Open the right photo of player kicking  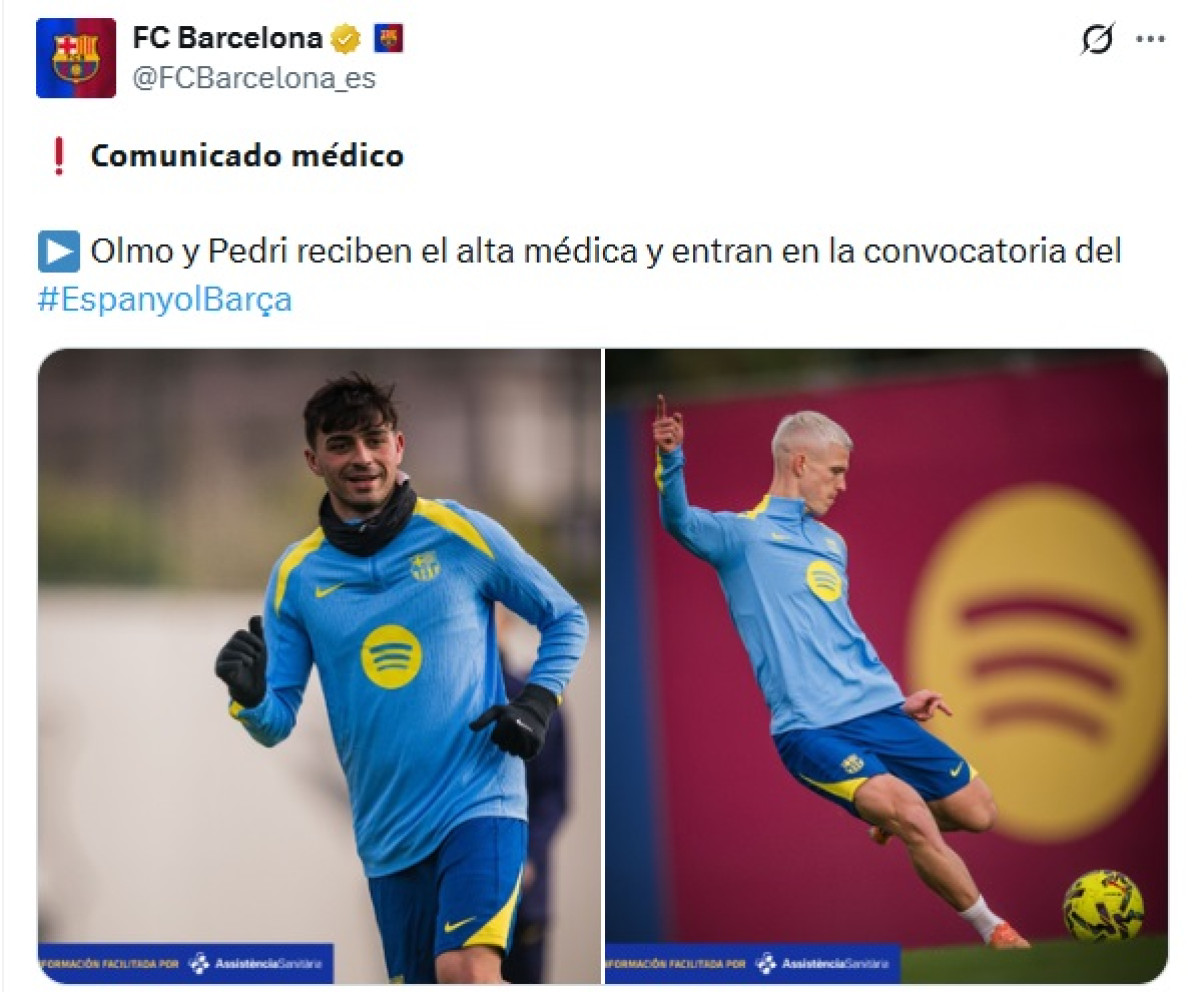[886, 666]
